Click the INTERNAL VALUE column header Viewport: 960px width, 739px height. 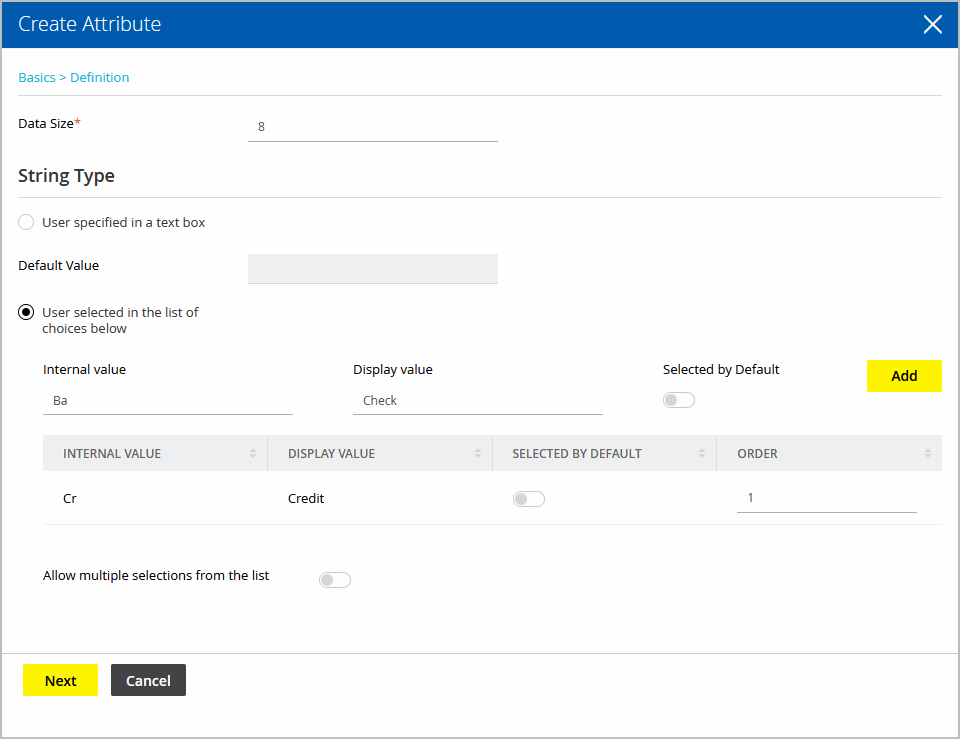coord(155,453)
